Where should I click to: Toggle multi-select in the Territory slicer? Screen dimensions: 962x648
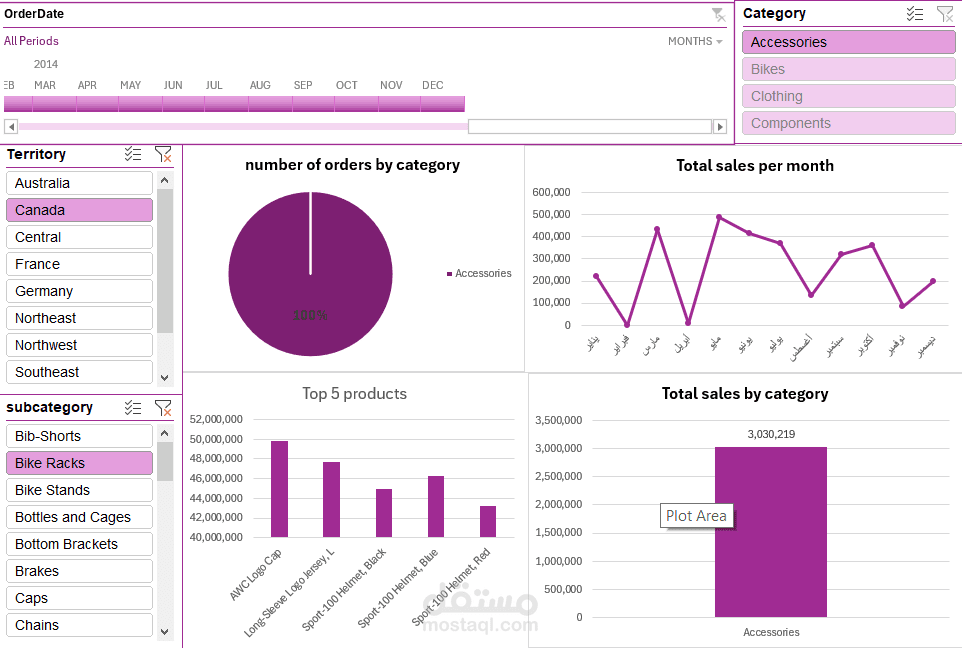[133, 154]
